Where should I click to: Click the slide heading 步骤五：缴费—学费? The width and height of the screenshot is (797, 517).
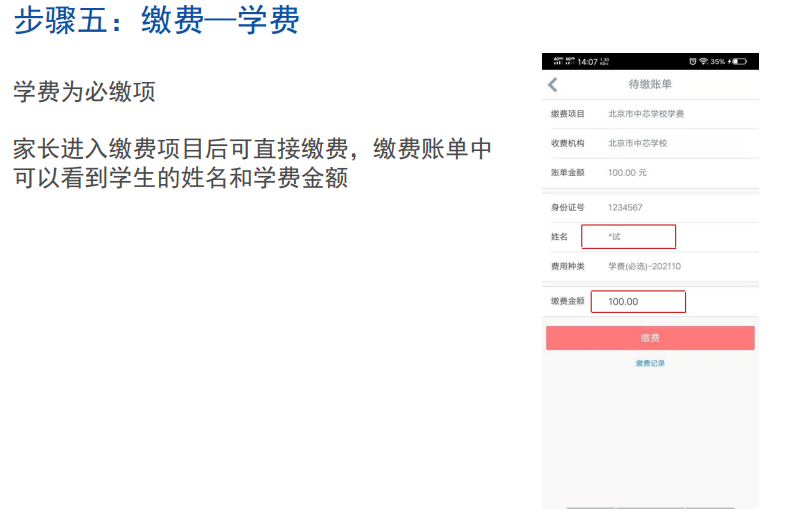tap(157, 22)
